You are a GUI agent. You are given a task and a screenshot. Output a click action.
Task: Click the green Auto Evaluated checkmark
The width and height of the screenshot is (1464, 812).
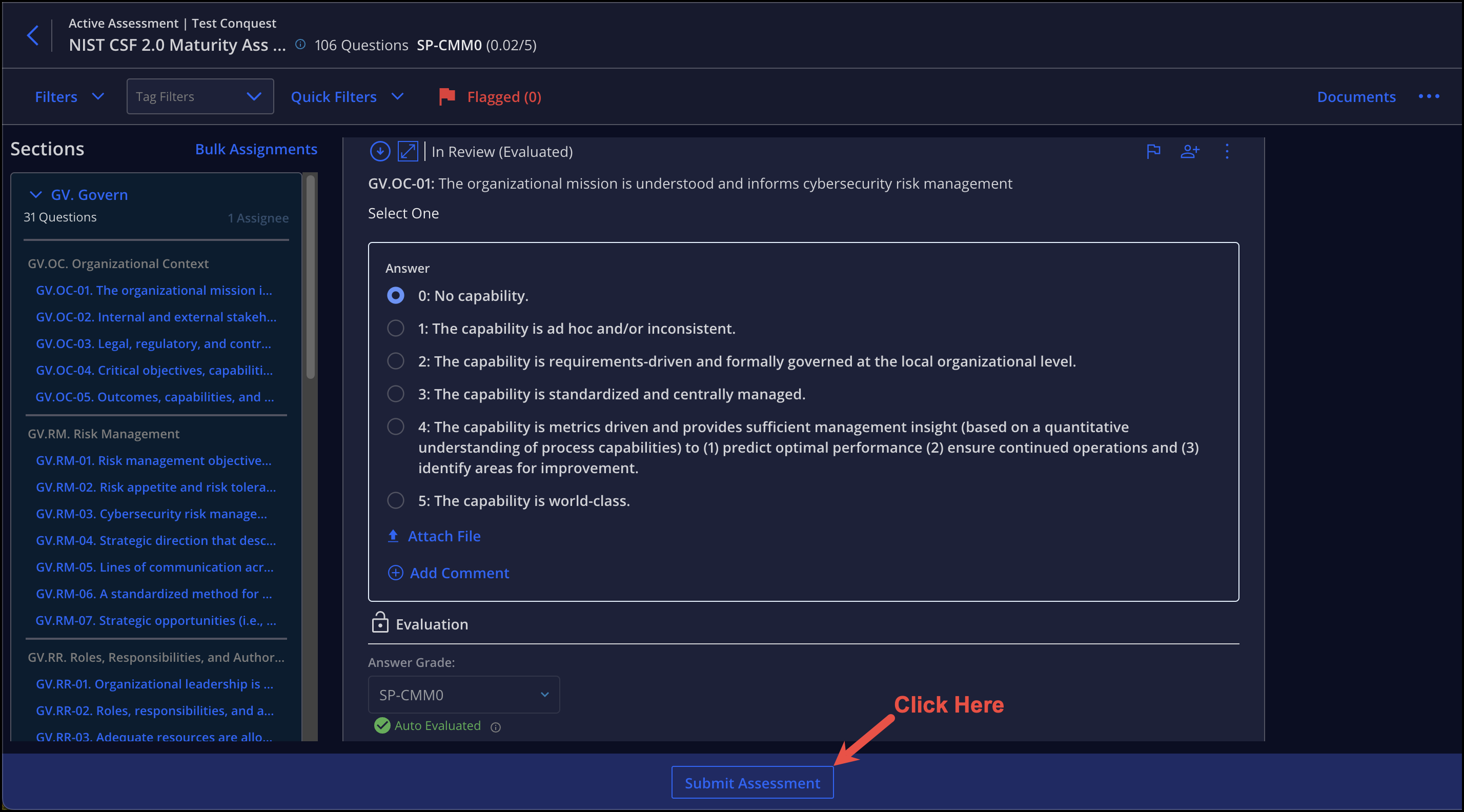(382, 726)
